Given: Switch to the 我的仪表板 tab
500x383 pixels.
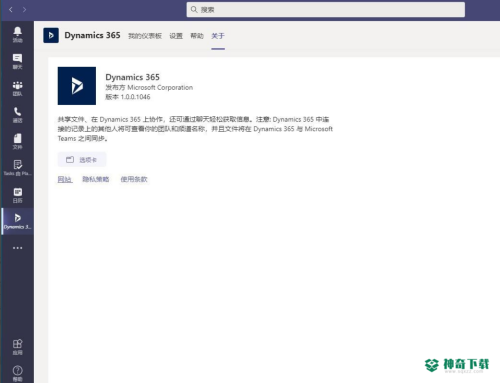Looking at the screenshot, I should click(145, 36).
